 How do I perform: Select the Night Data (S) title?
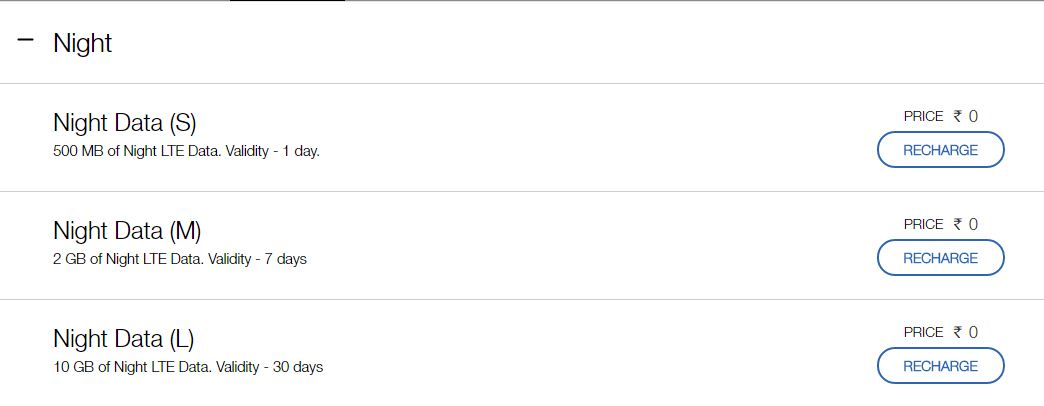pos(125,123)
